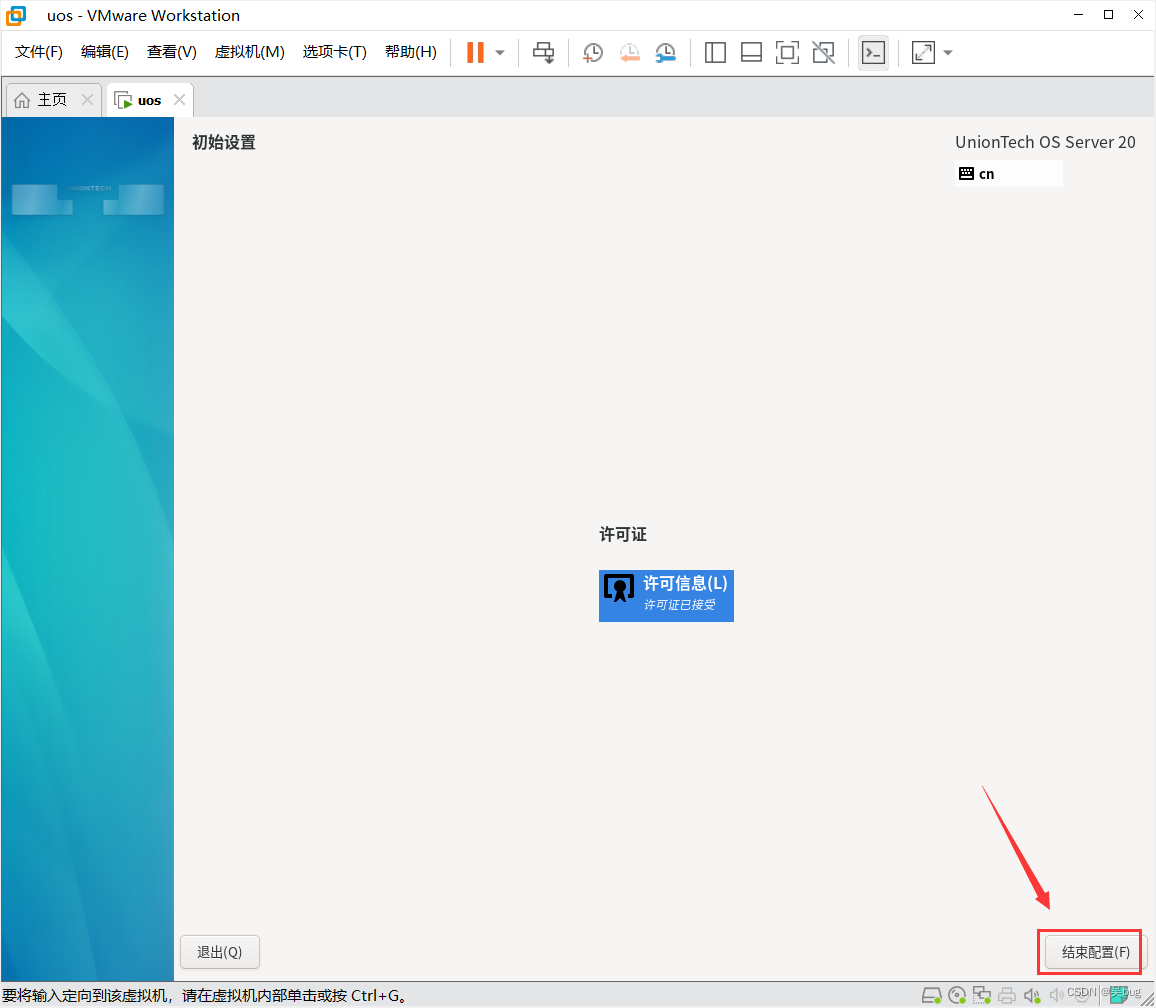Open the power options dropdown arrow

pos(500,52)
